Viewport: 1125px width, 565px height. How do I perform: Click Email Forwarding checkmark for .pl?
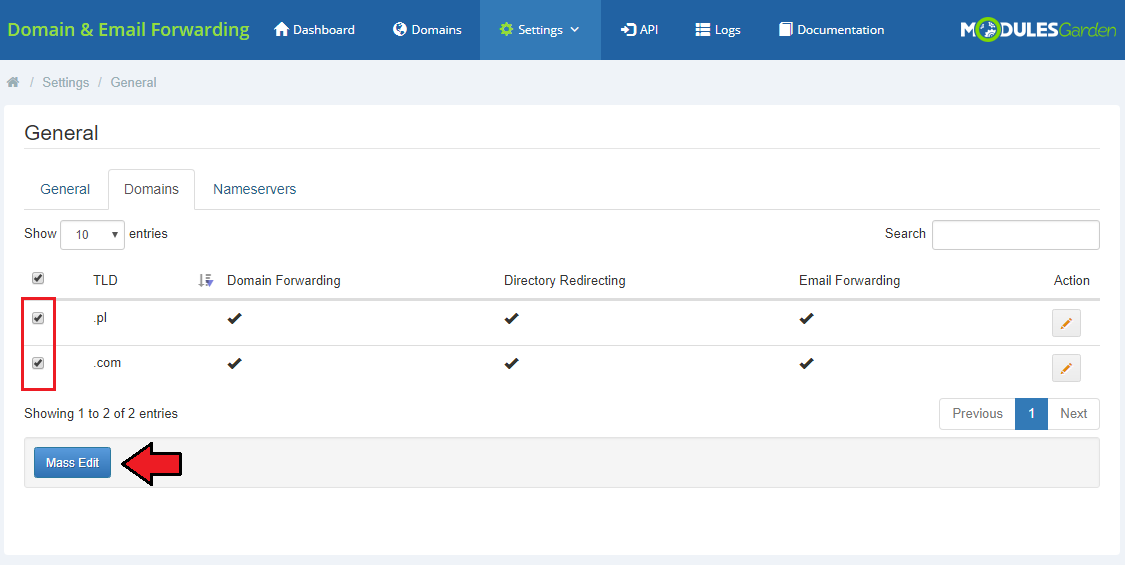(x=806, y=319)
